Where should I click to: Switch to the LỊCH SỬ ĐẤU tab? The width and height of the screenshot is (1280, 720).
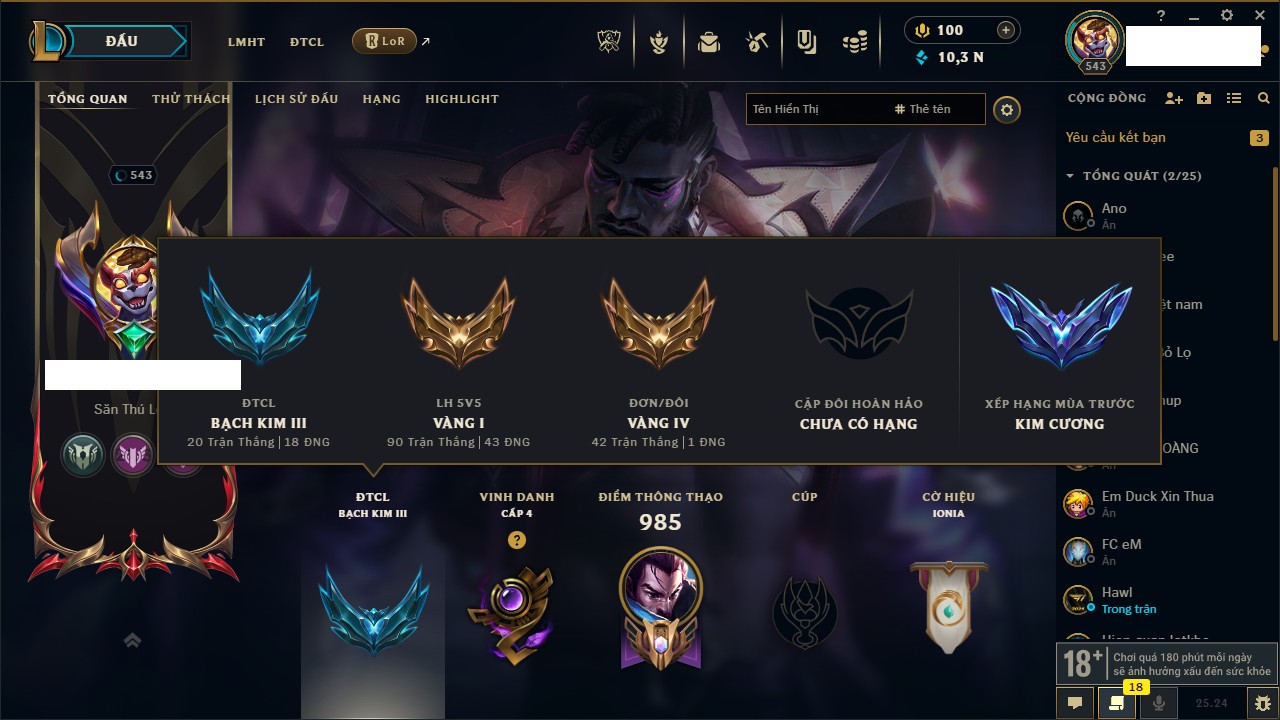(x=296, y=99)
